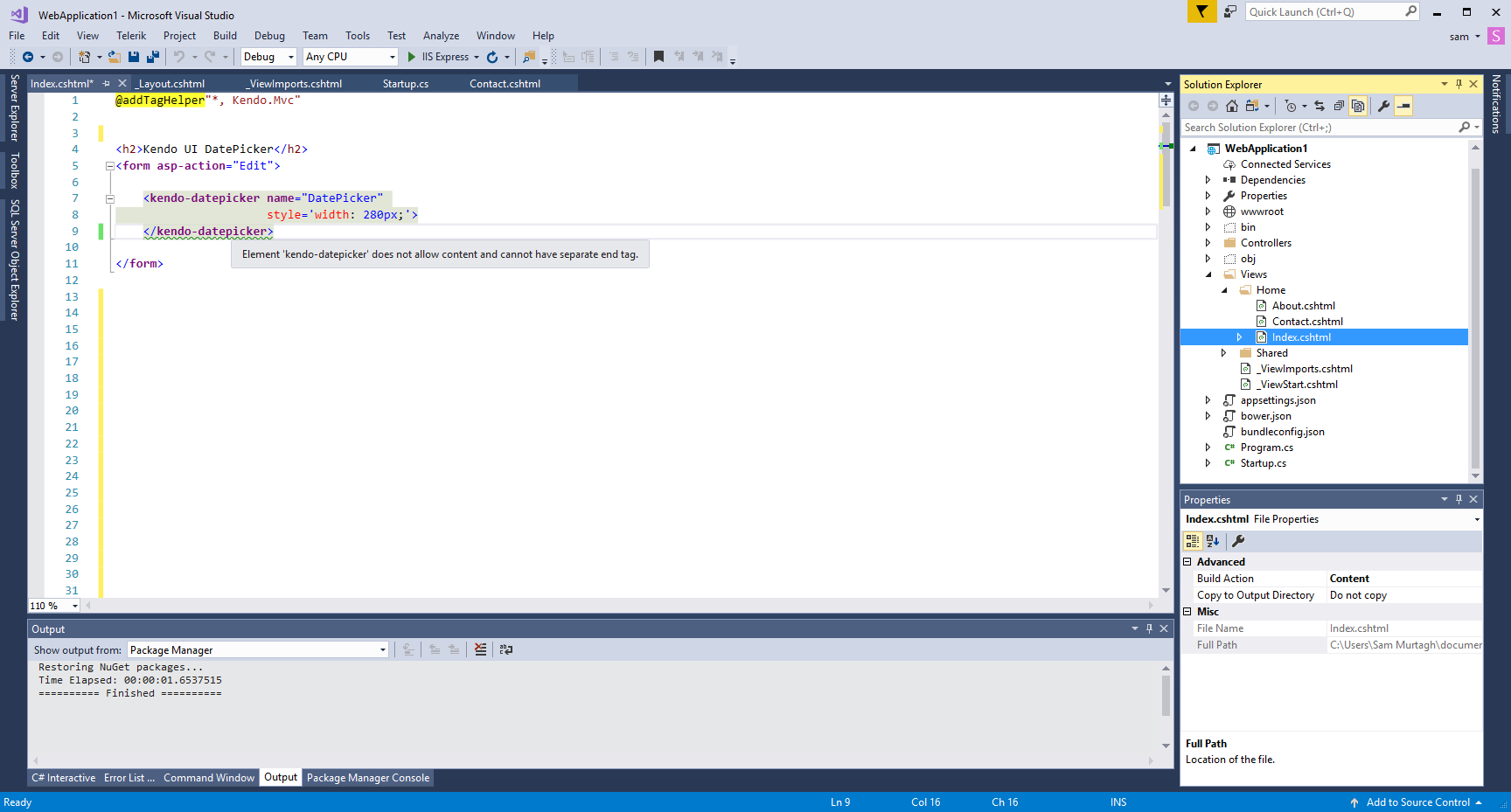
Task: Click the Open File folder icon
Action: (114, 57)
